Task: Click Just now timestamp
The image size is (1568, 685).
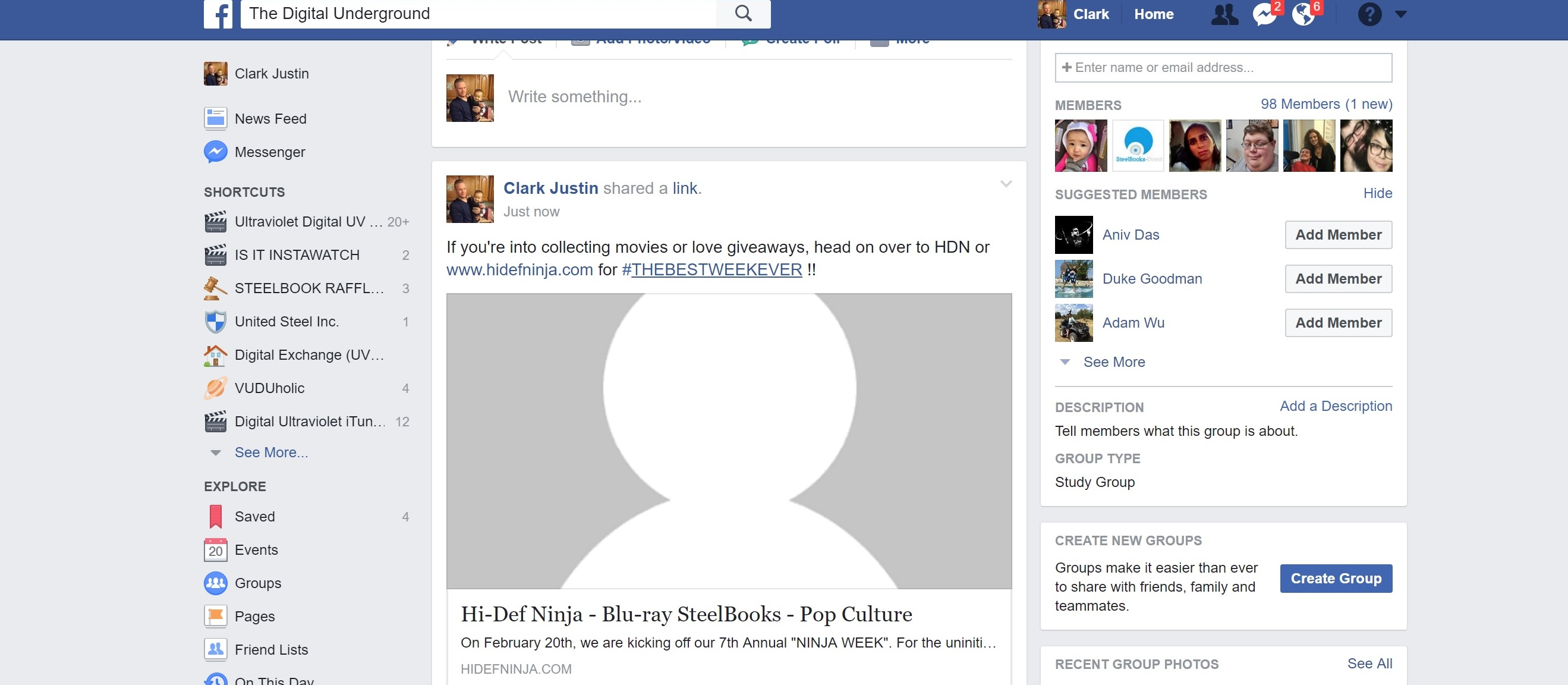Action: click(531, 212)
